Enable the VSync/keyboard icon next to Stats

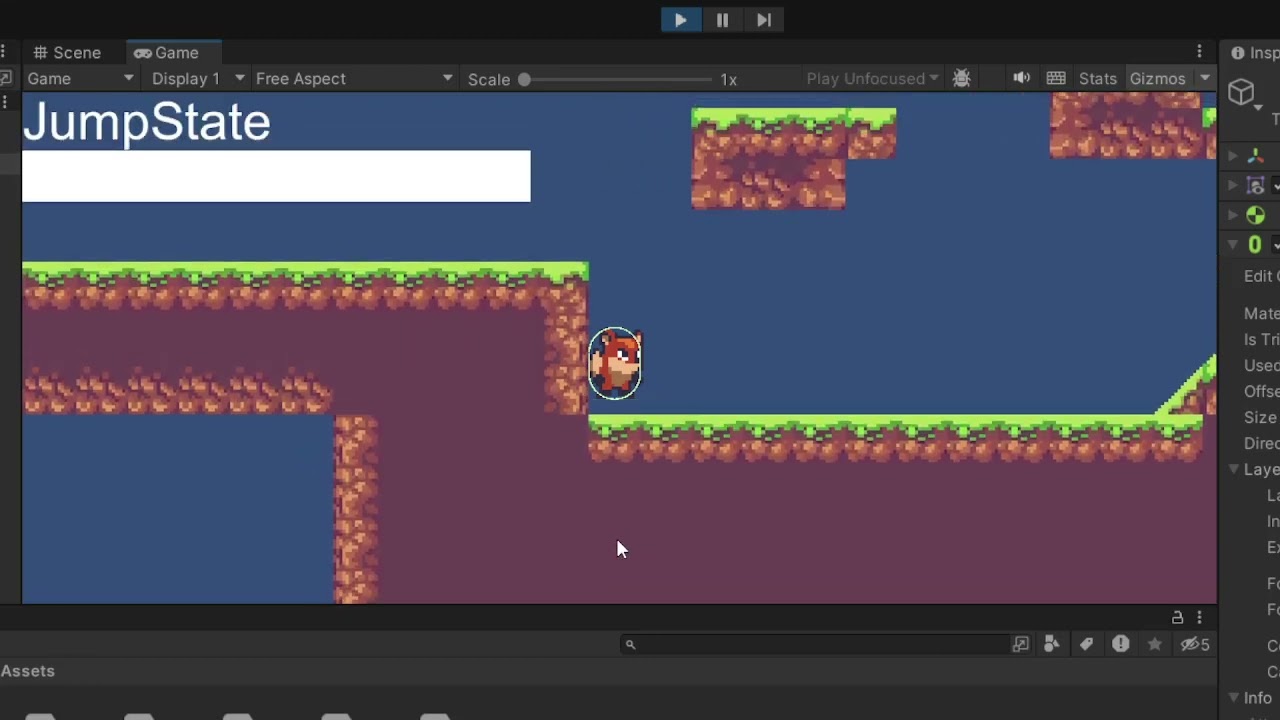pyautogui.click(x=1056, y=78)
